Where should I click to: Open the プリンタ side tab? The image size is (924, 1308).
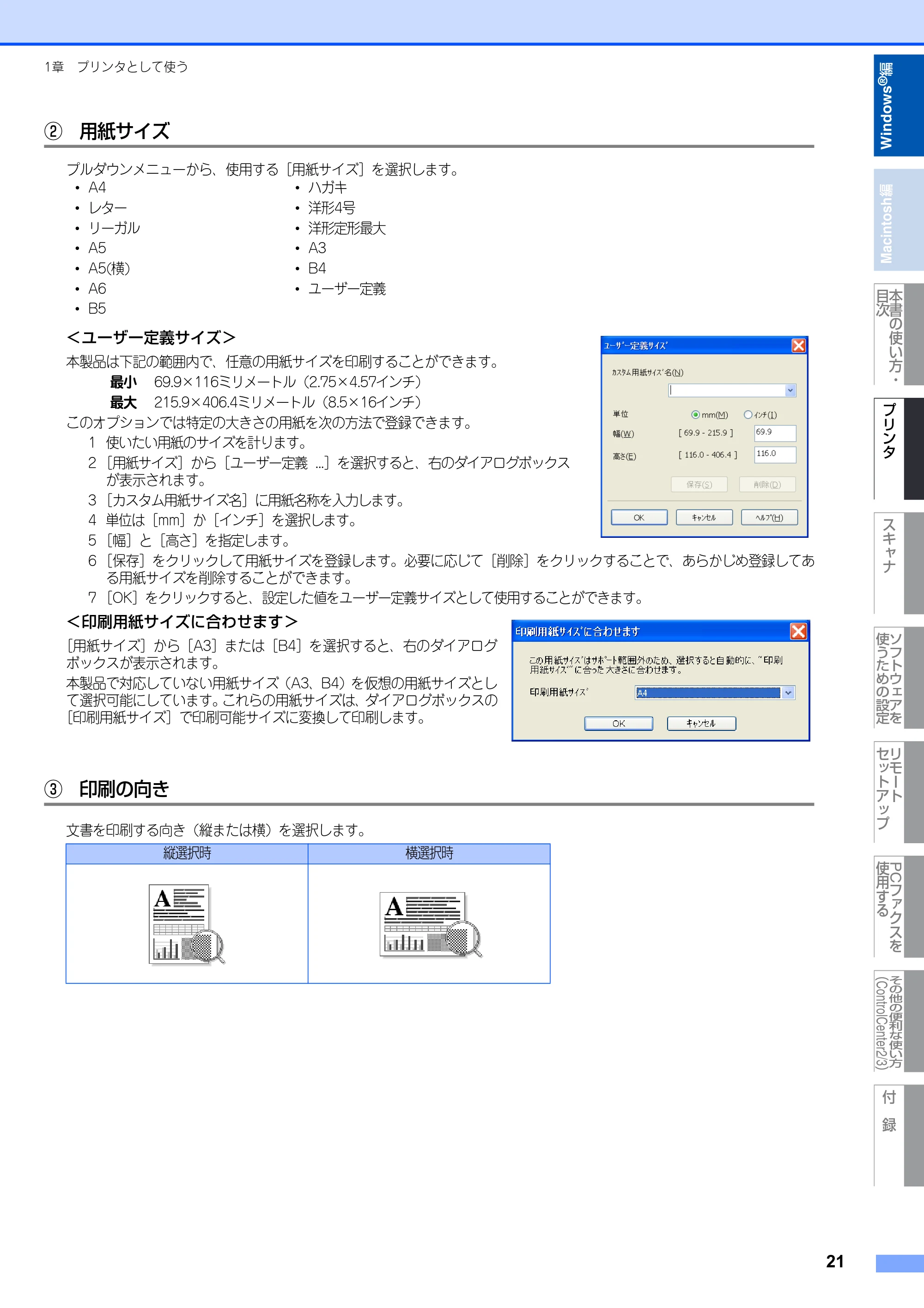899,449
